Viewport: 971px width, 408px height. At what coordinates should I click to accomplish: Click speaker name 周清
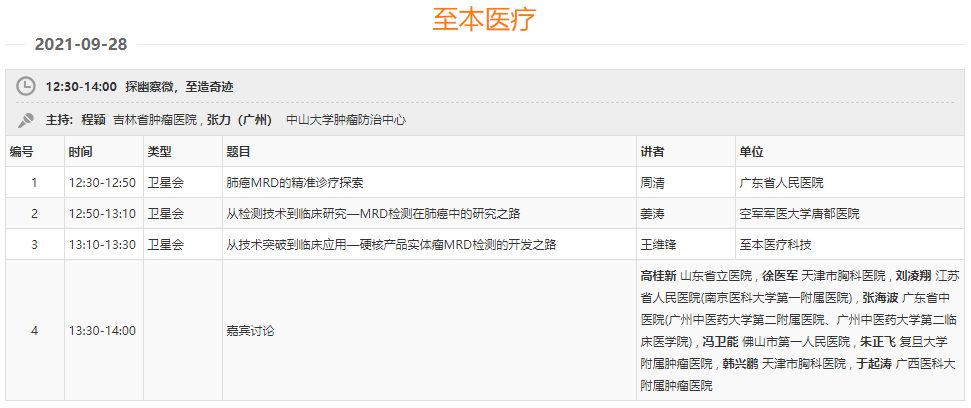click(652, 183)
